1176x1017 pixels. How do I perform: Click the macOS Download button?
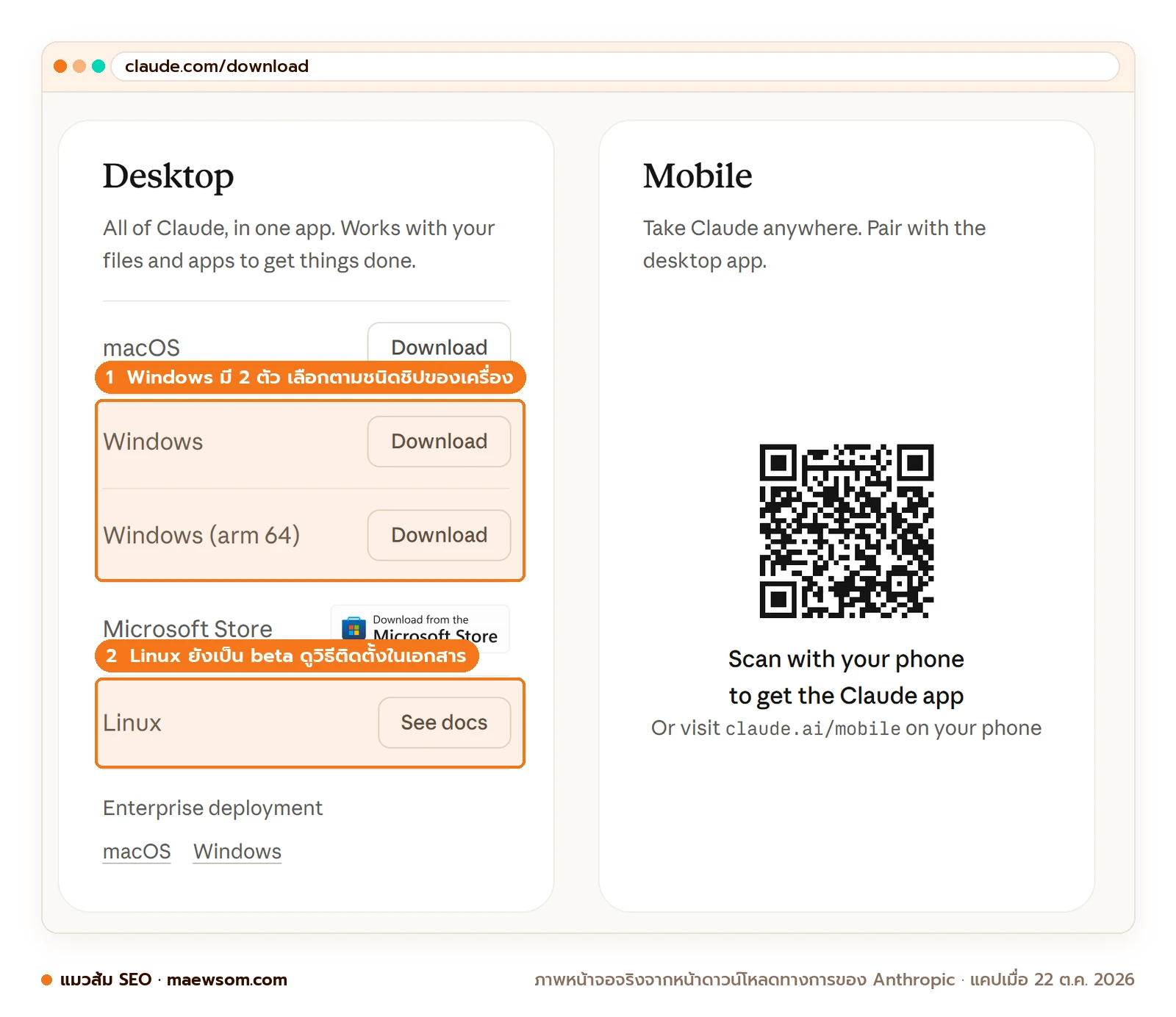pos(439,343)
